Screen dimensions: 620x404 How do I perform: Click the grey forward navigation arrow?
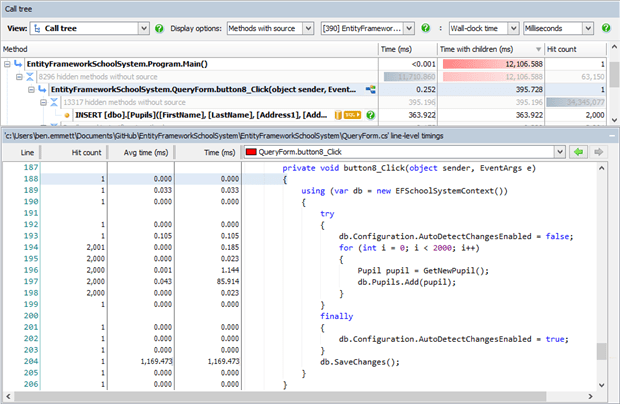point(599,152)
